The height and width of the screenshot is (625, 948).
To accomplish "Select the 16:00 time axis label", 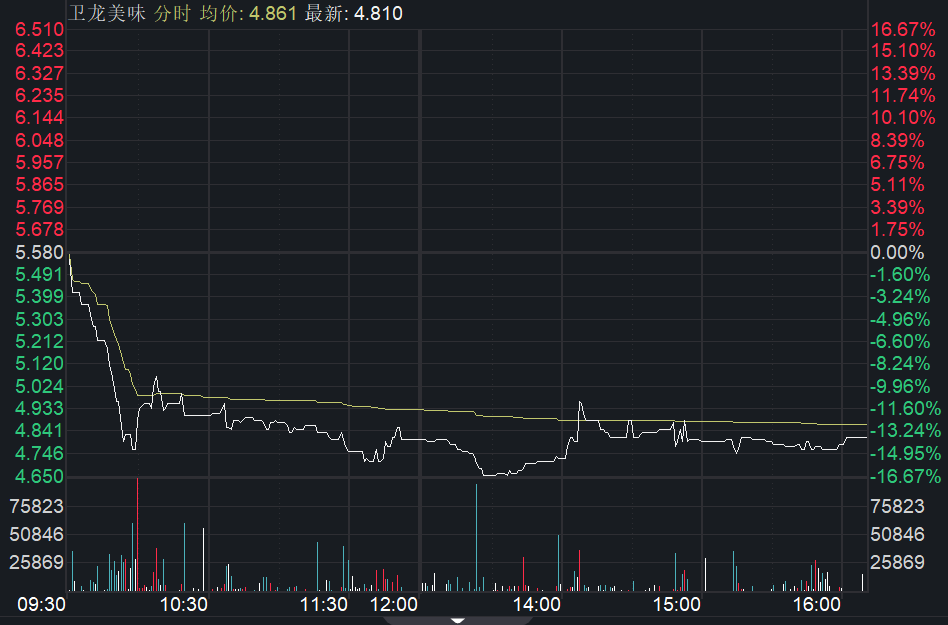I will [x=817, y=605].
